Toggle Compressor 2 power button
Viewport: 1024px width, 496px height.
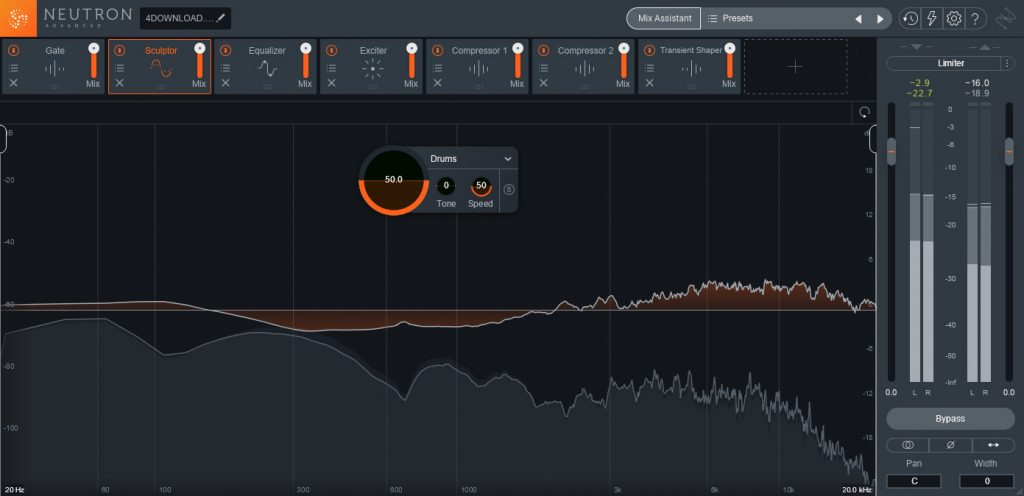coord(543,50)
